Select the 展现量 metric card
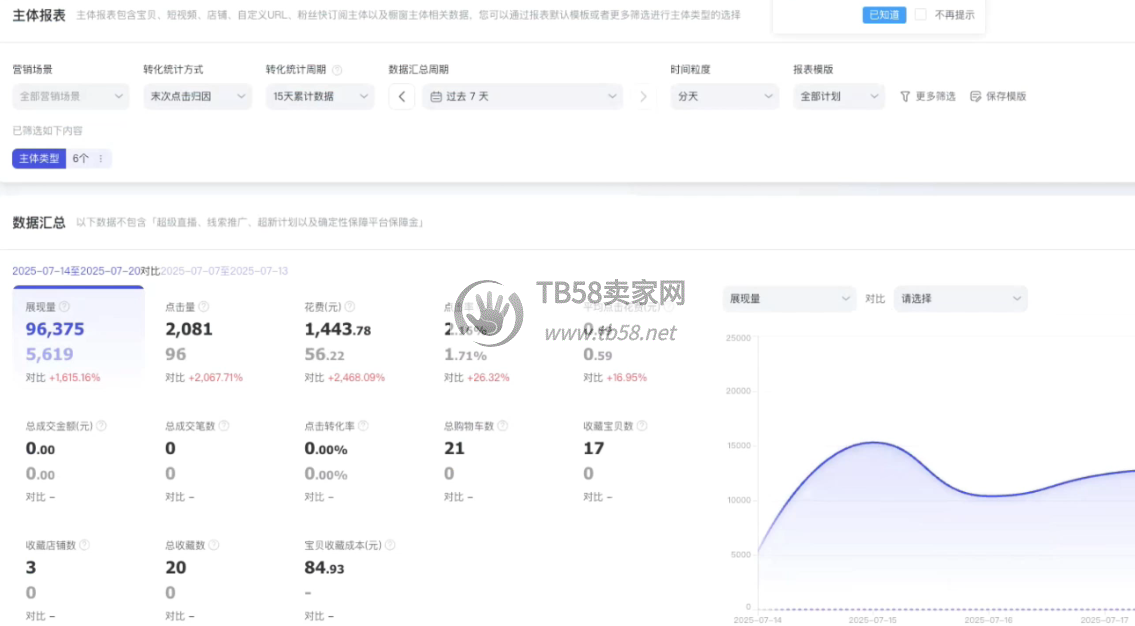Screen dimensions: 1135x626 78,335
